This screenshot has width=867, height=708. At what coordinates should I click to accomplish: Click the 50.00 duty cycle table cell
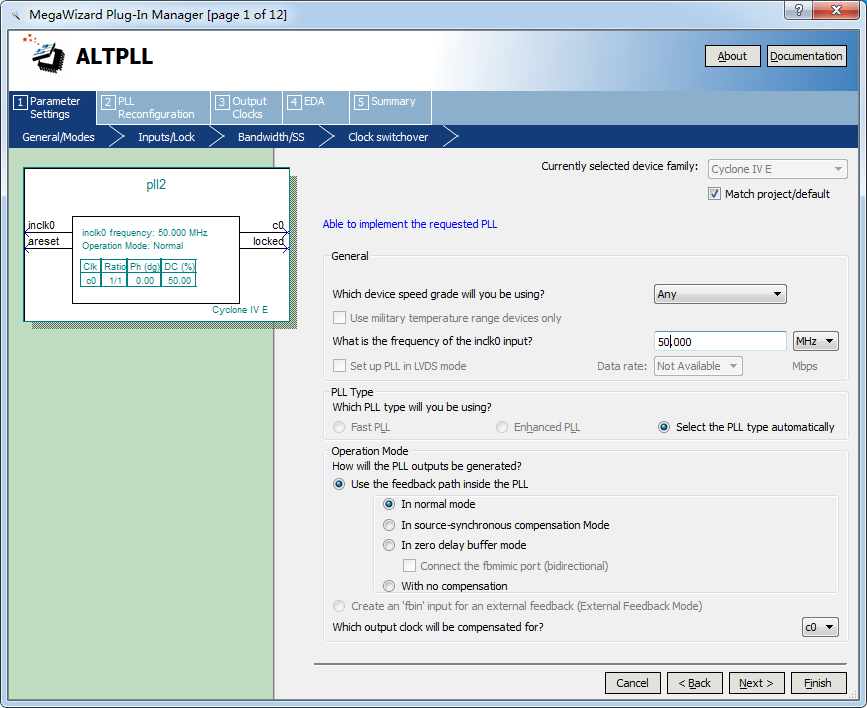click(179, 280)
